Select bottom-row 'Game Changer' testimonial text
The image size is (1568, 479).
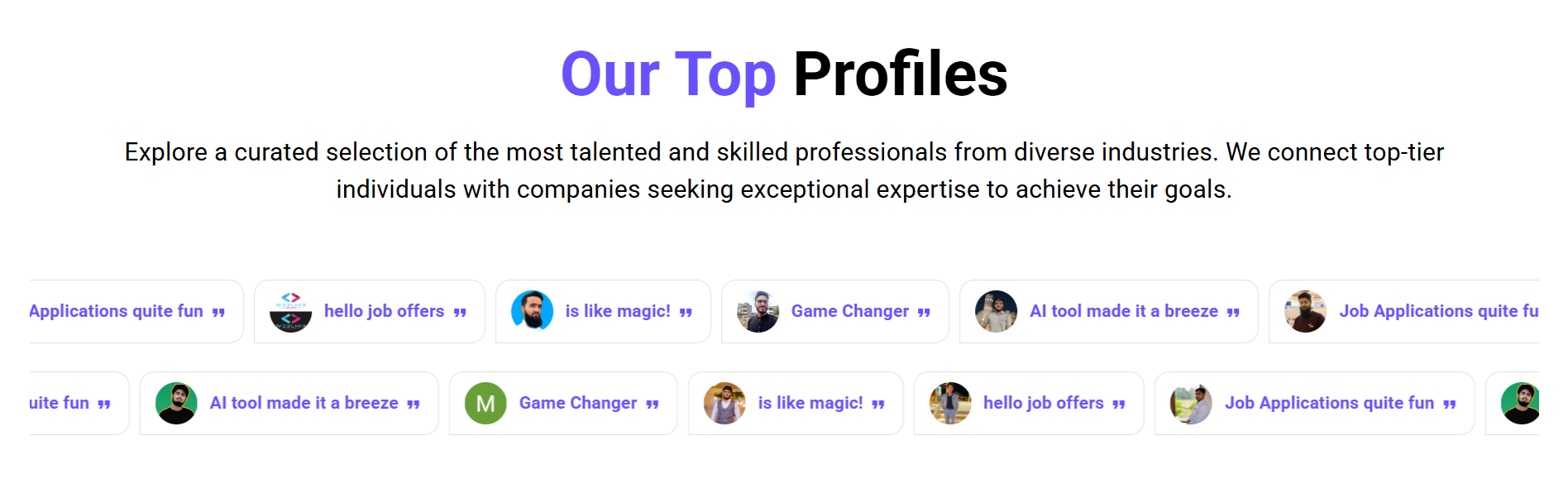578,403
